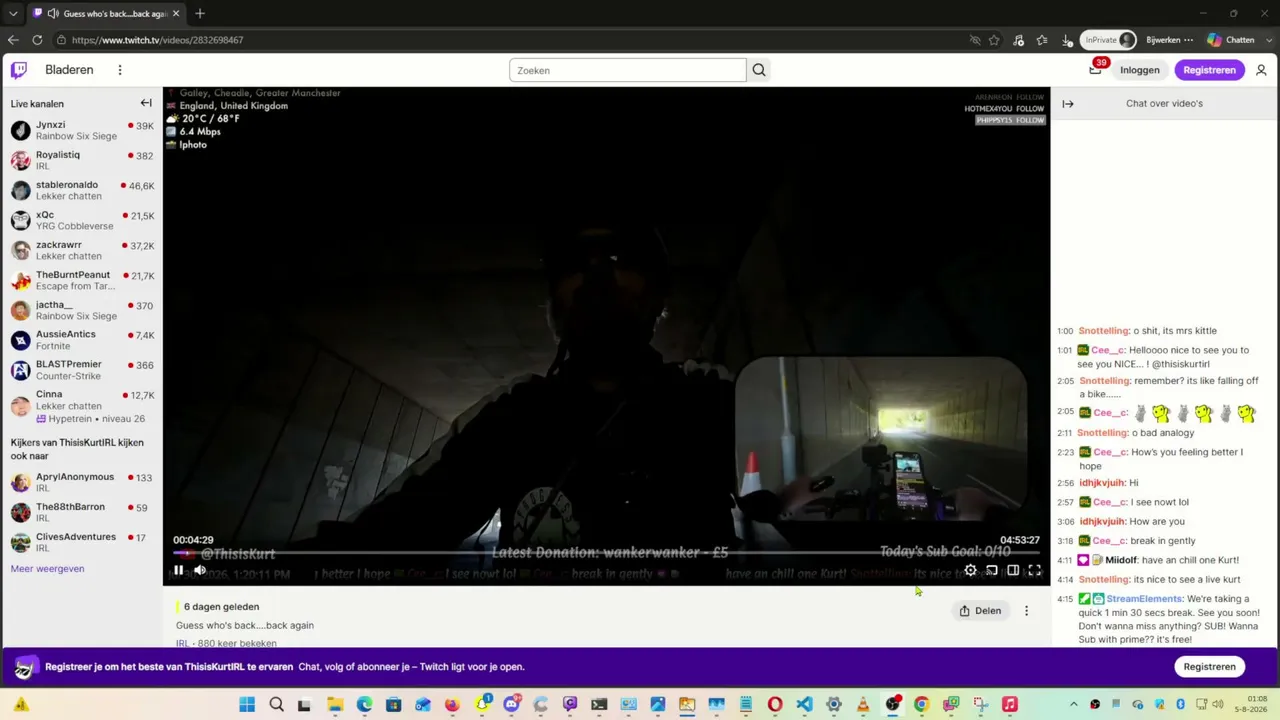Collapse the Live kanalen sidebar
This screenshot has width=1280, height=720.
pyautogui.click(x=146, y=103)
